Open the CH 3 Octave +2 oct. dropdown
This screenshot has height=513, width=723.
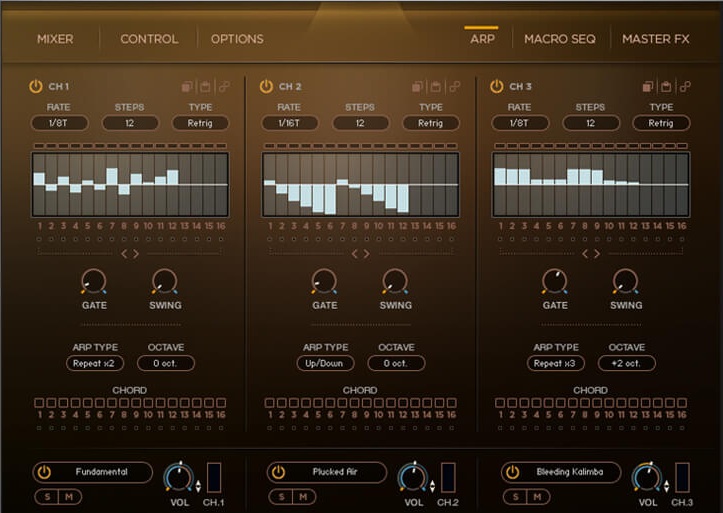pos(626,363)
